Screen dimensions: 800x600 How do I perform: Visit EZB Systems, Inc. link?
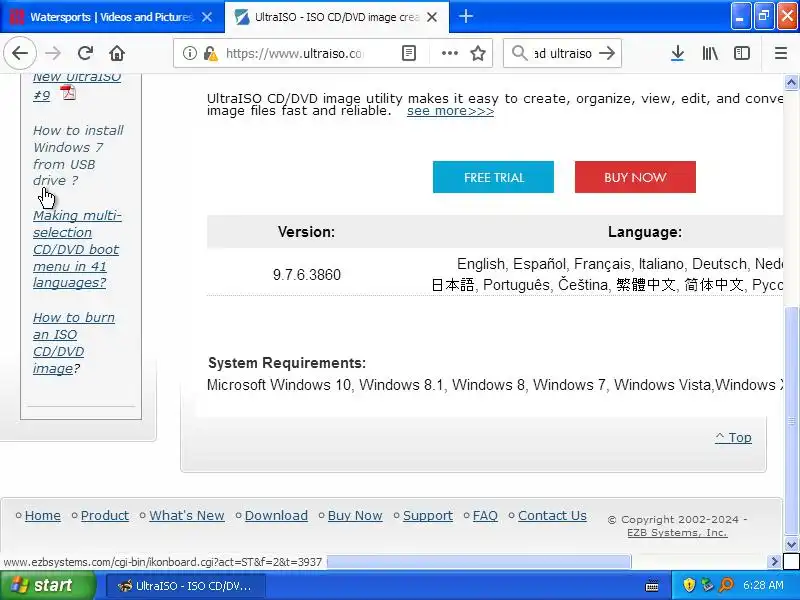click(677, 533)
